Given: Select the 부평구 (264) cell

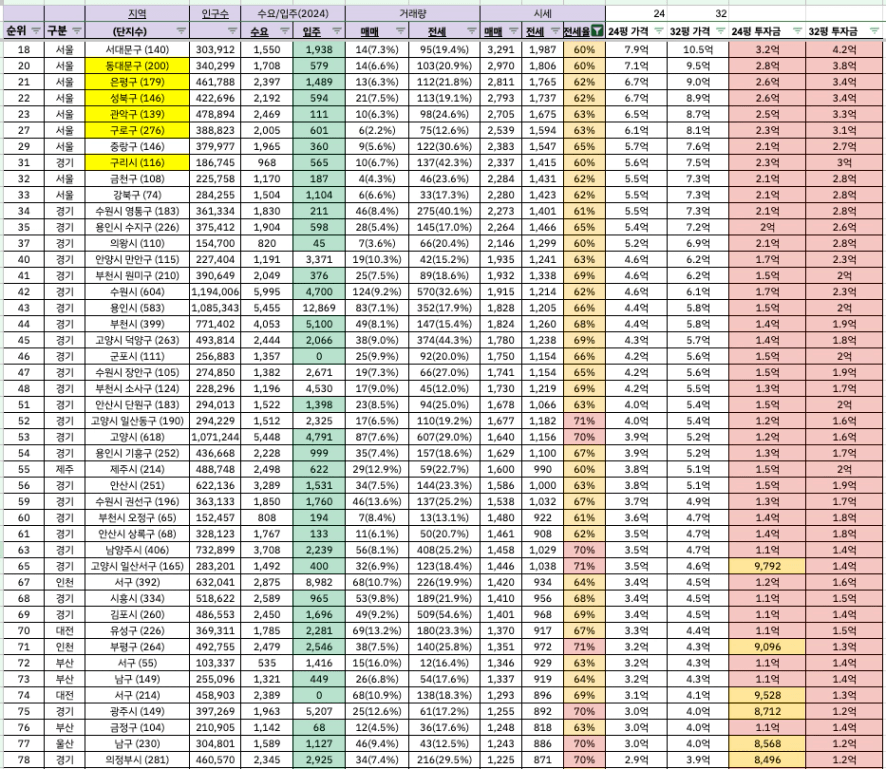Looking at the screenshot, I should pos(137,647).
